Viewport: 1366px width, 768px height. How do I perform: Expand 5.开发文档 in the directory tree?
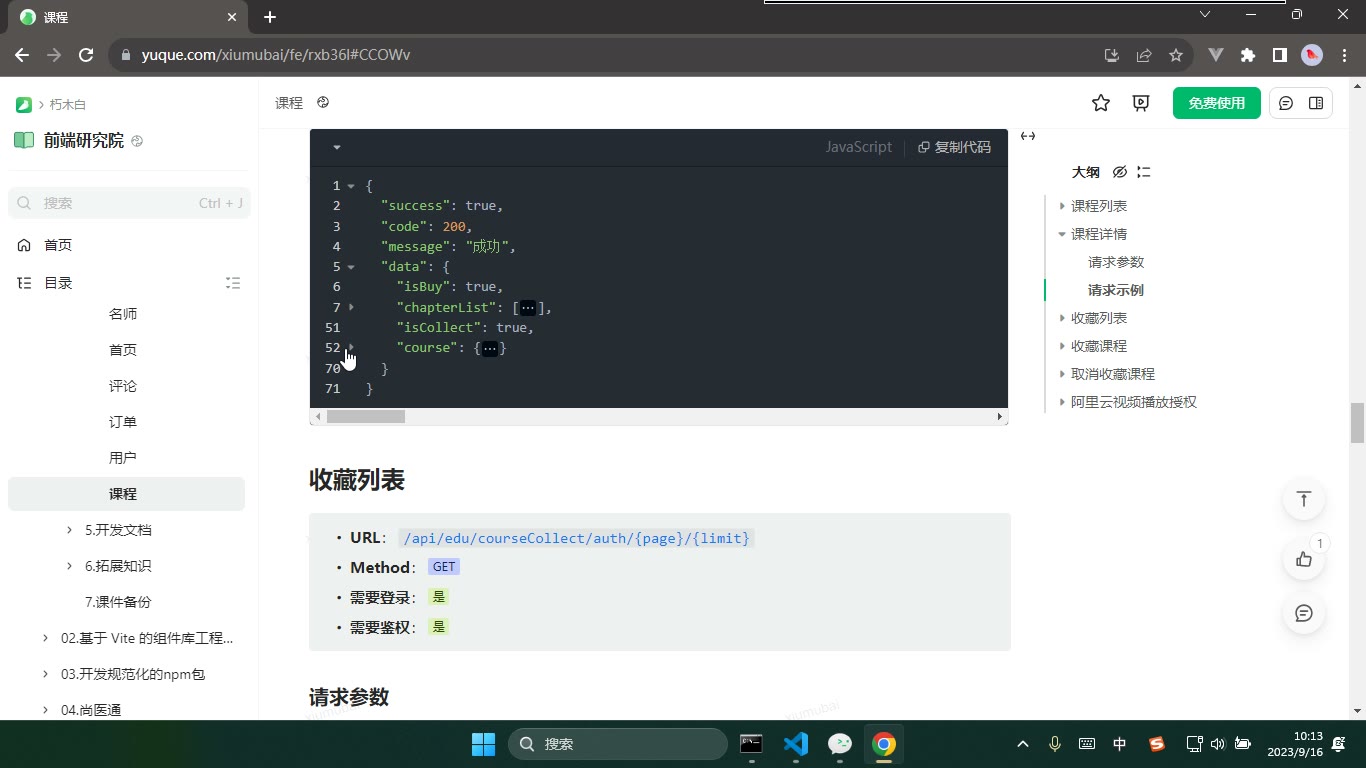point(69,530)
